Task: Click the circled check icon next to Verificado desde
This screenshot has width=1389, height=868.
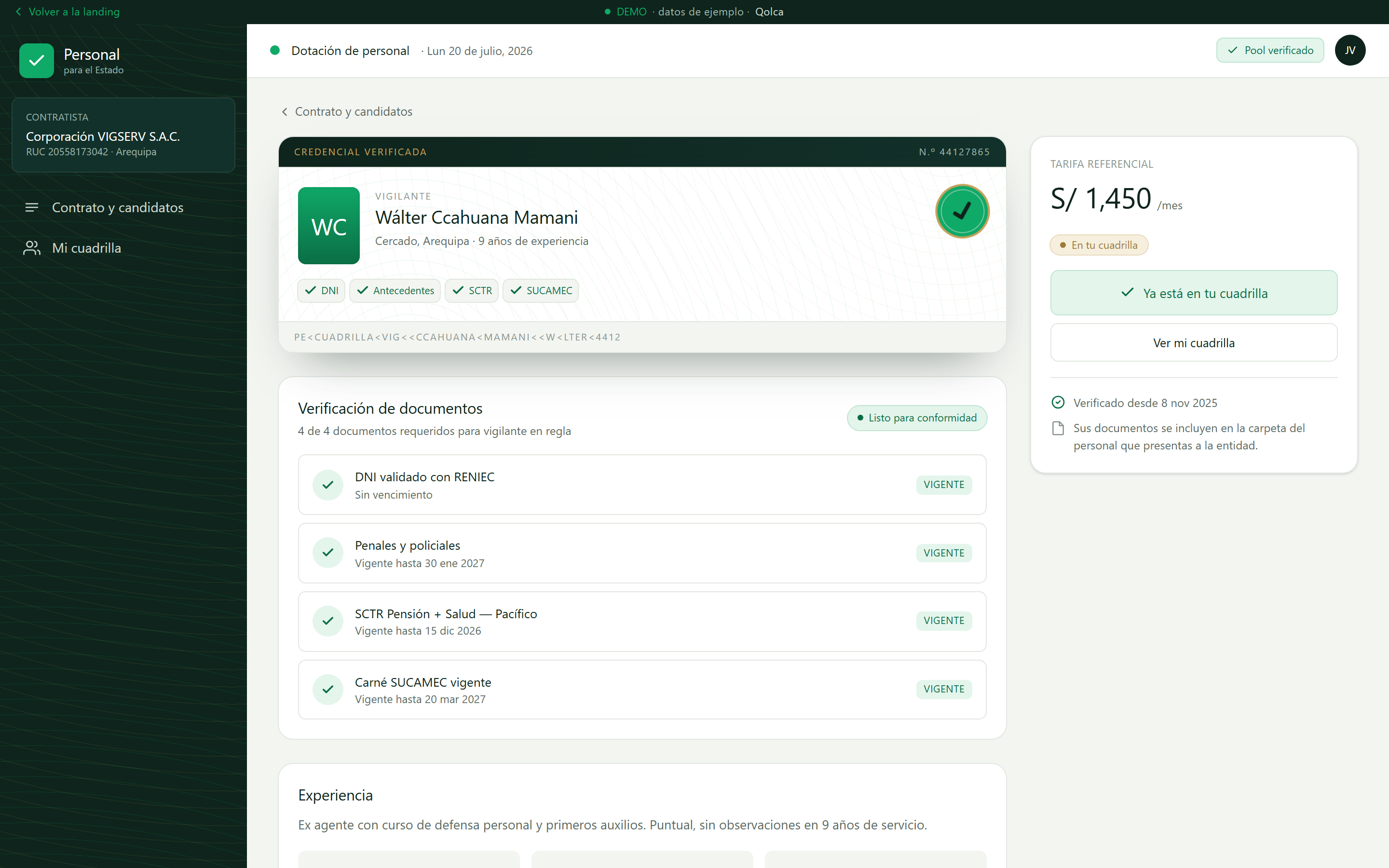Action: click(x=1058, y=403)
